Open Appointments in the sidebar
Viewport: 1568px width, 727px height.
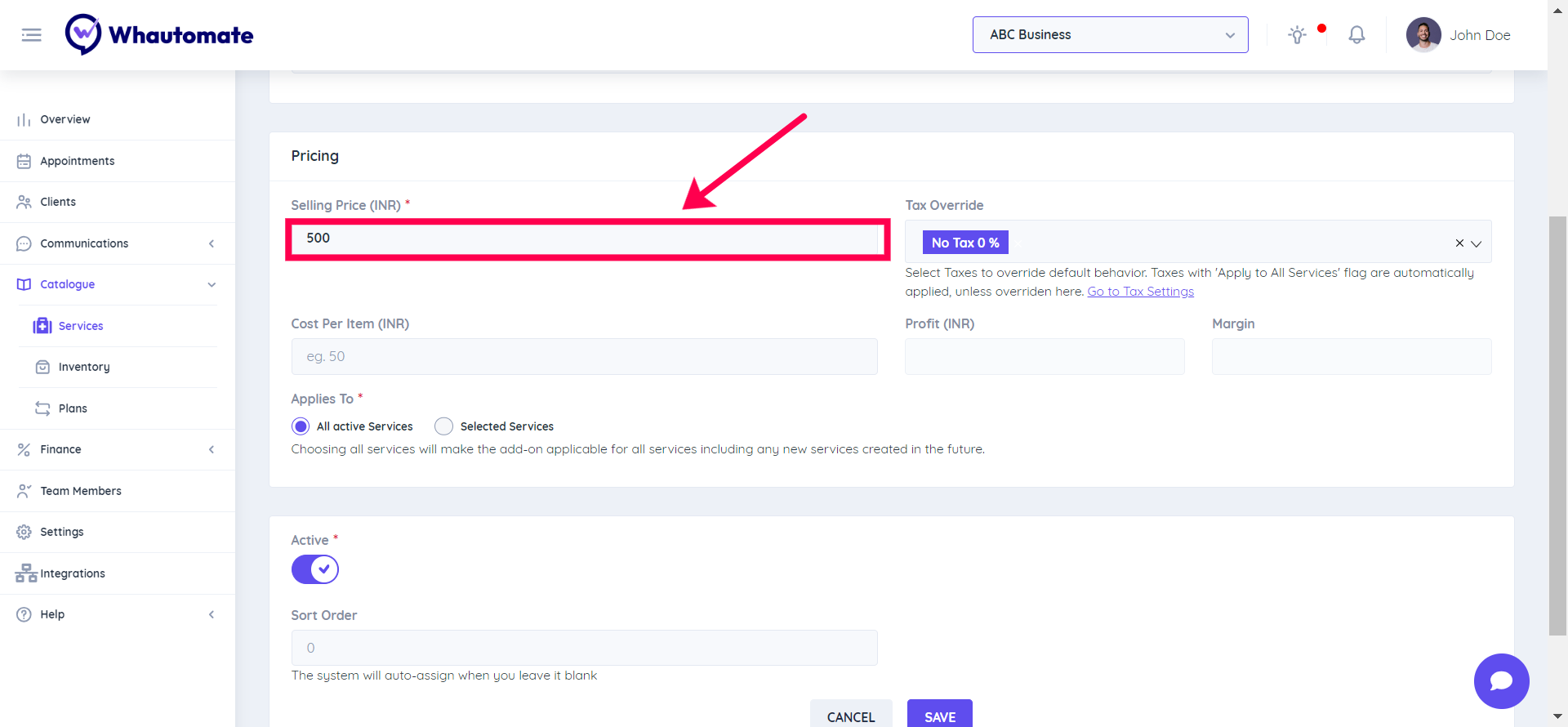(x=78, y=161)
